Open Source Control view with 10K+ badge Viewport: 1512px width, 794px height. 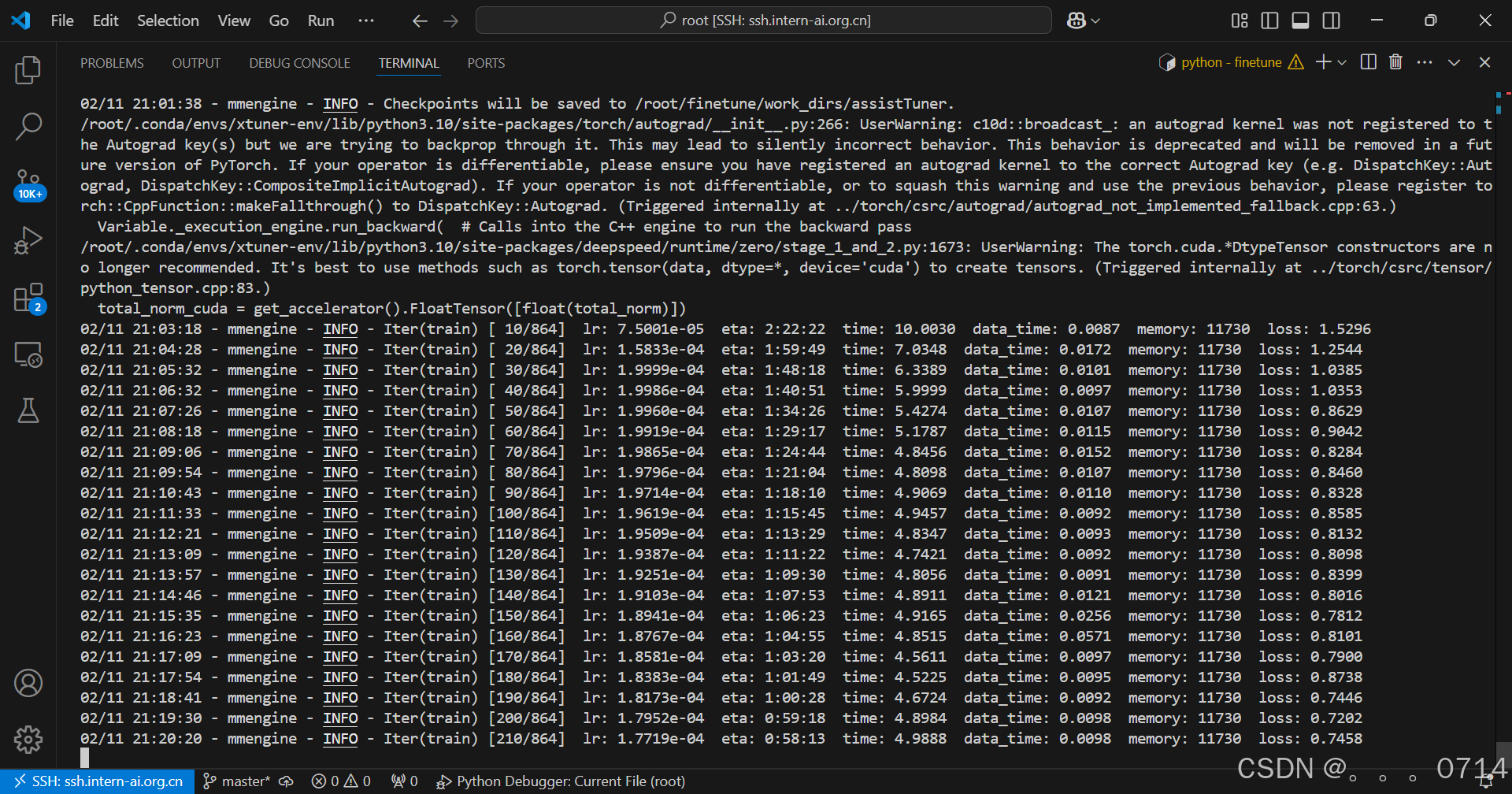tap(28, 184)
